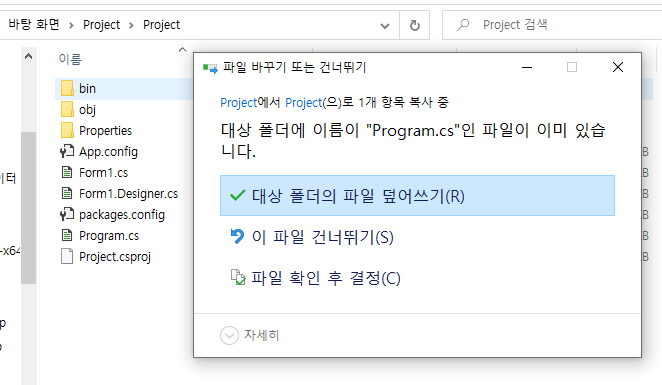Click the second Project destination link in dialog
The width and height of the screenshot is (662, 385).
click(304, 103)
